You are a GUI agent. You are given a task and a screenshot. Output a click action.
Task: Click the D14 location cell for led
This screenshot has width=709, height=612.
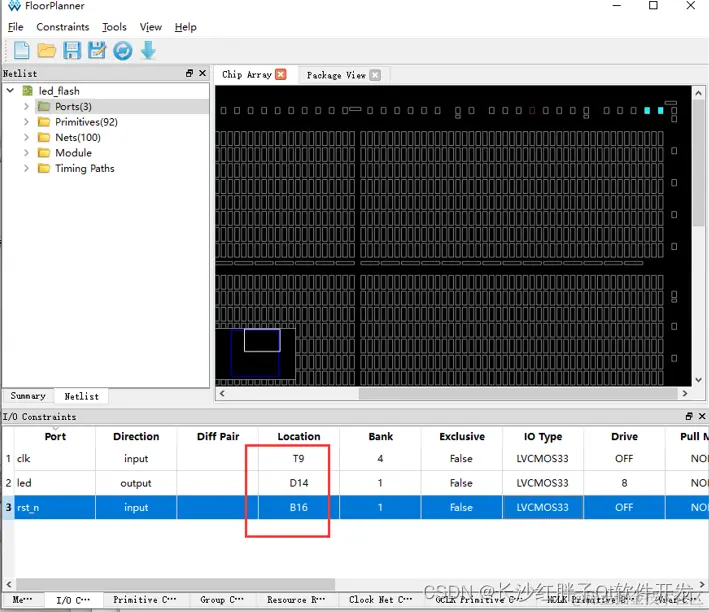click(x=298, y=483)
